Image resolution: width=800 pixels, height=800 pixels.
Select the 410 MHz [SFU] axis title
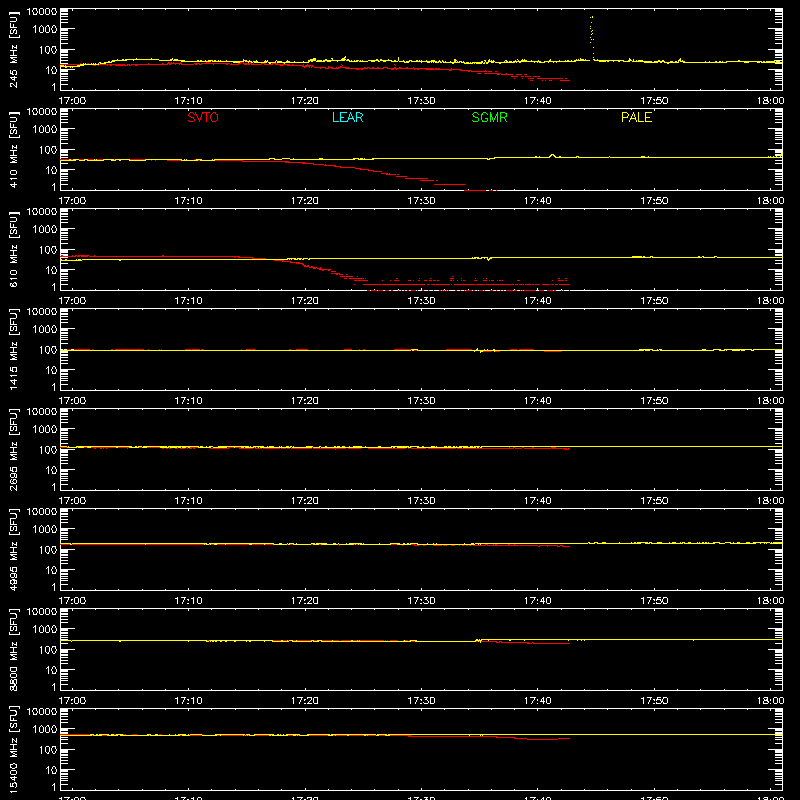click(x=13, y=150)
